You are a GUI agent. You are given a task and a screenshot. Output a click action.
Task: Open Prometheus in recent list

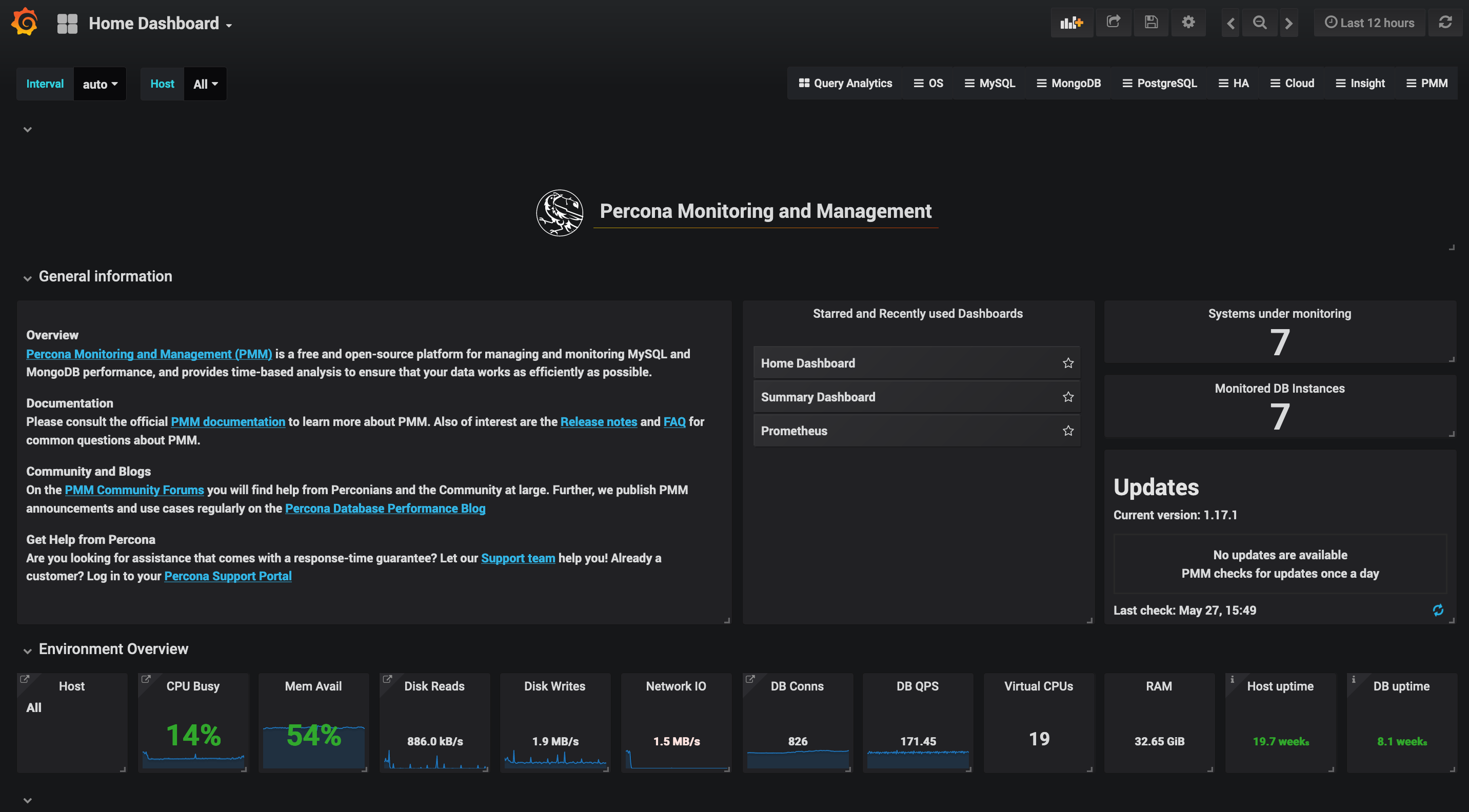[x=917, y=431]
